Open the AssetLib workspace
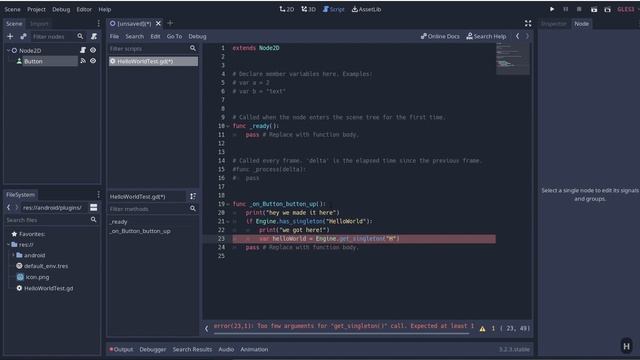Screen dimensions: 640x360 (367, 9)
